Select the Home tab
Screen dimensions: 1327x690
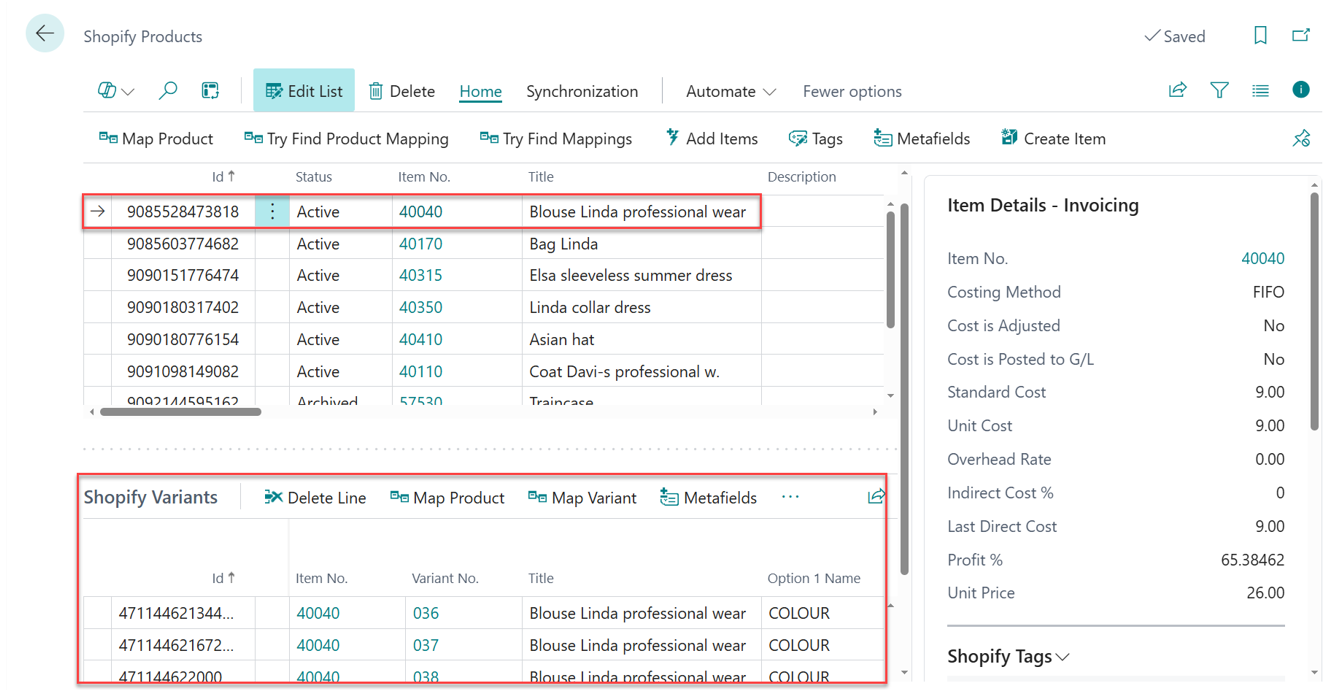pos(480,91)
